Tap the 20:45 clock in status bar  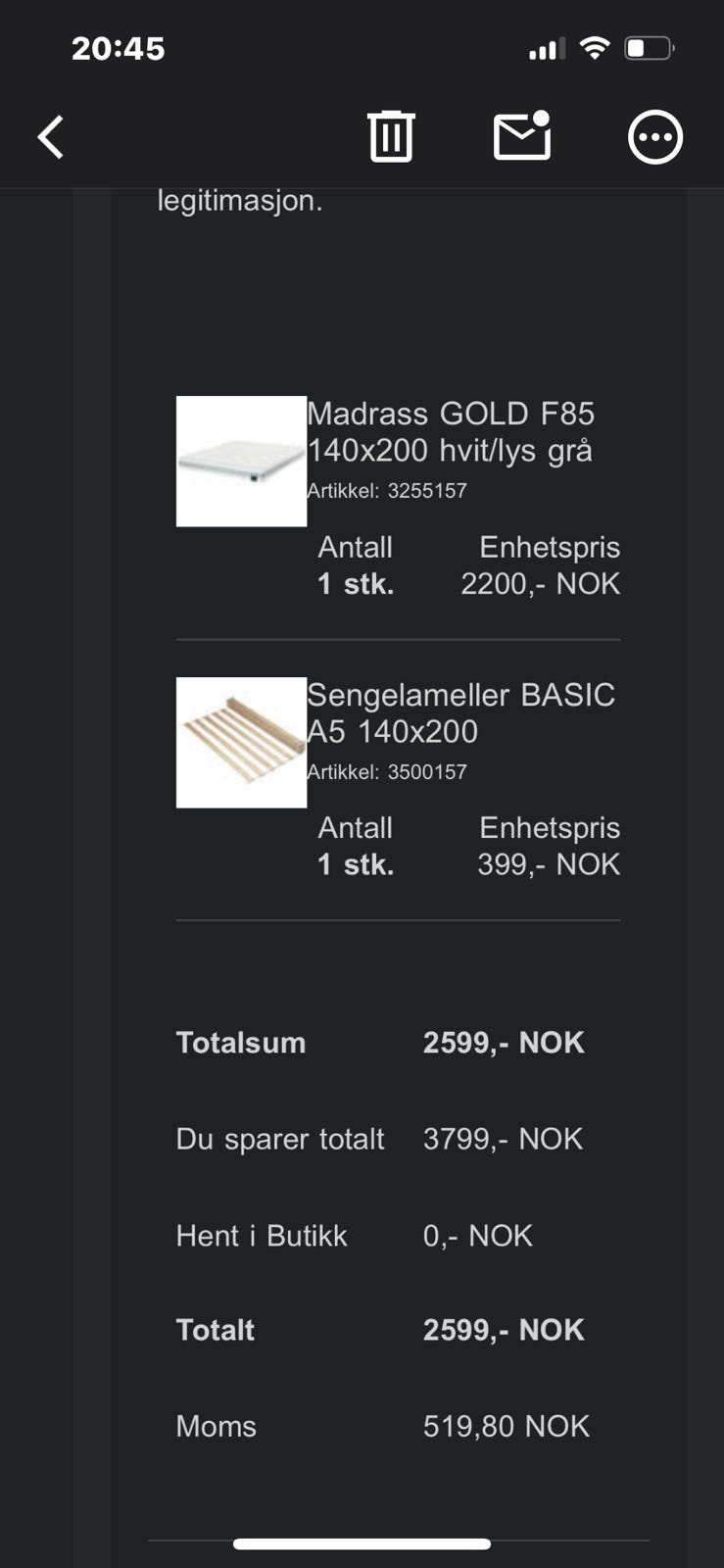[118, 49]
